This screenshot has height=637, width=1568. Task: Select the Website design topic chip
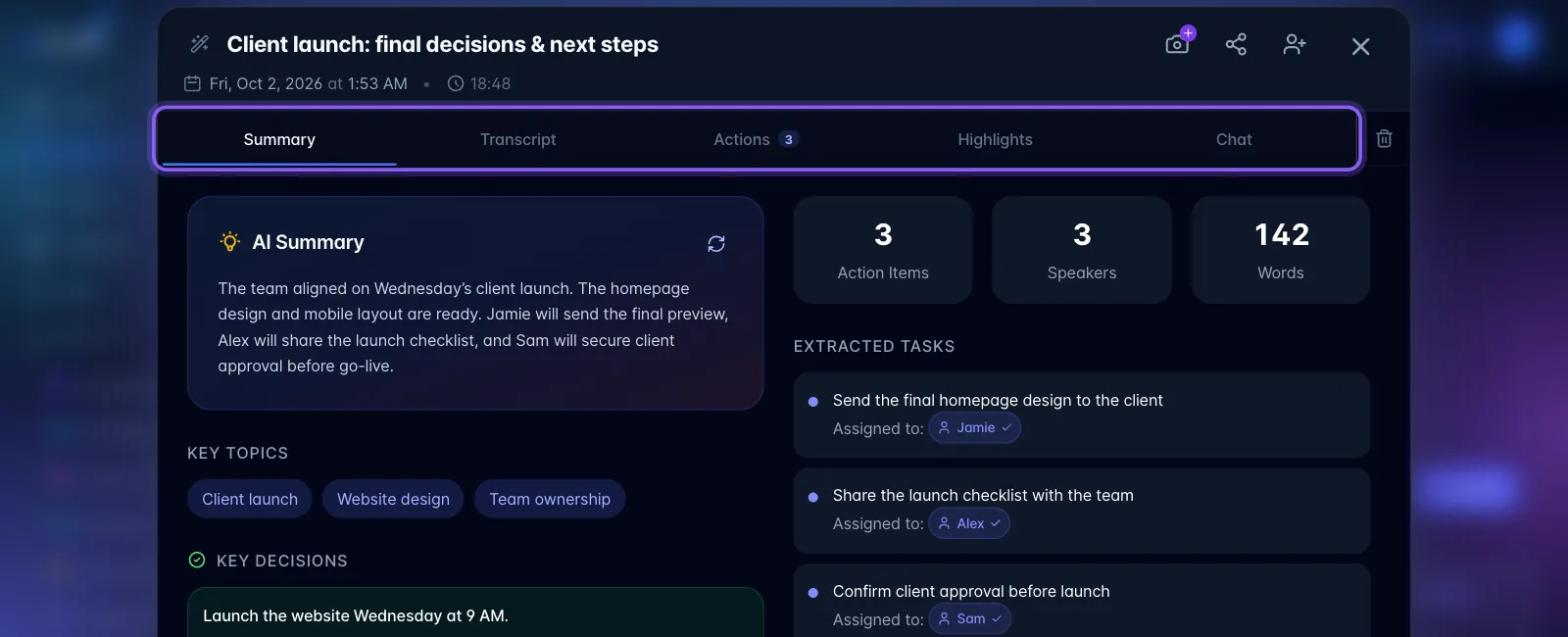tap(393, 499)
